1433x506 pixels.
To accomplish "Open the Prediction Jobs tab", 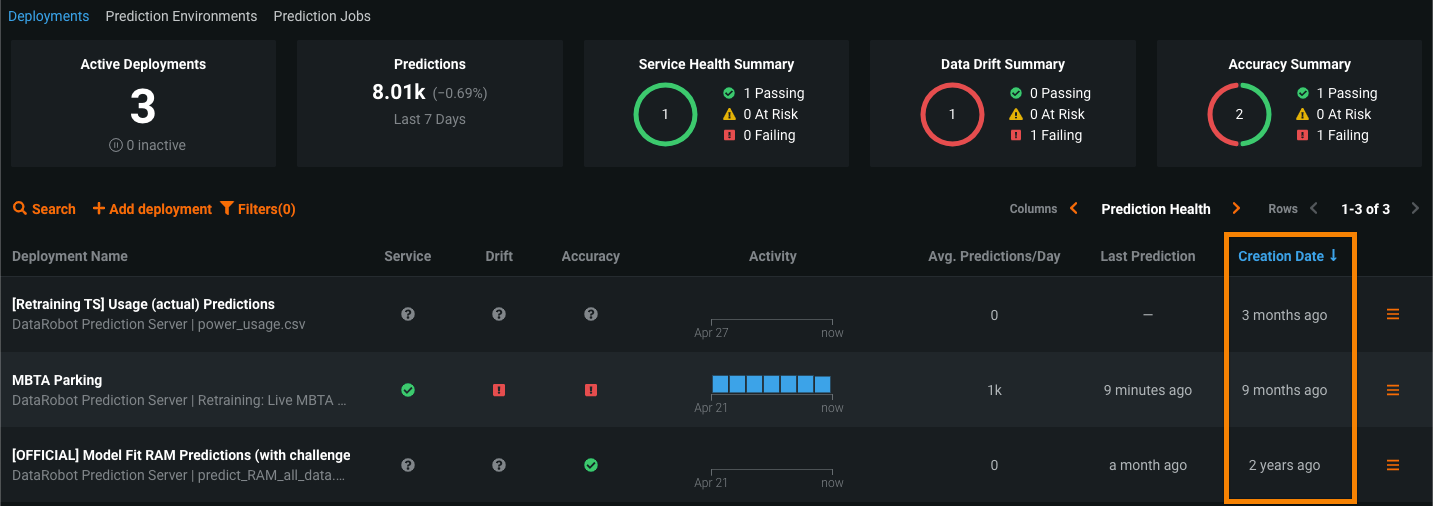I will tap(322, 16).
